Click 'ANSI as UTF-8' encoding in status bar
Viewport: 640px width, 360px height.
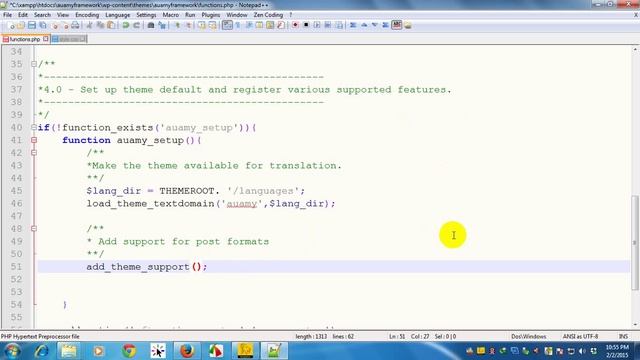[x=580, y=336]
